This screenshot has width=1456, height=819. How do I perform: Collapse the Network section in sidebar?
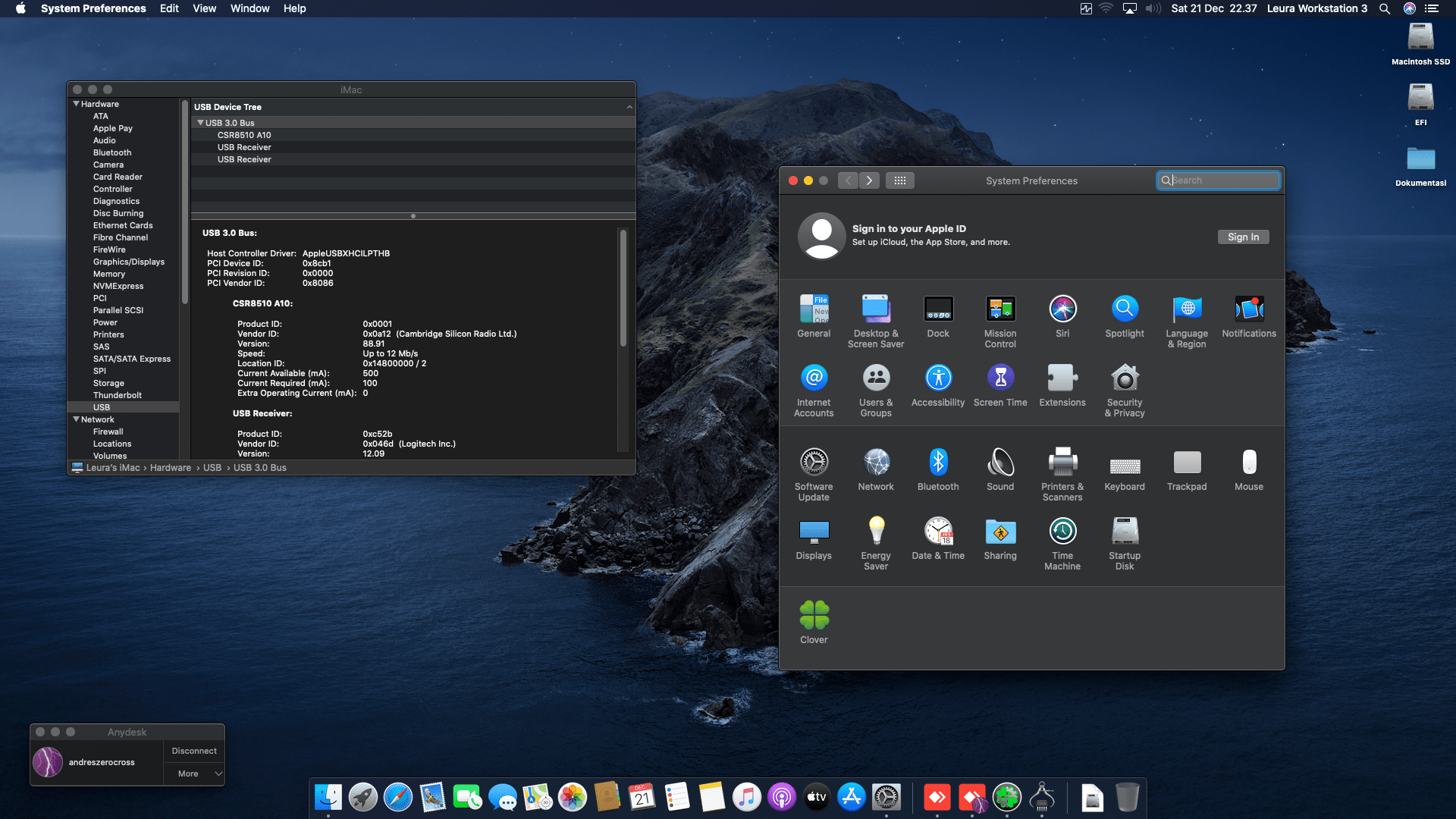point(76,419)
